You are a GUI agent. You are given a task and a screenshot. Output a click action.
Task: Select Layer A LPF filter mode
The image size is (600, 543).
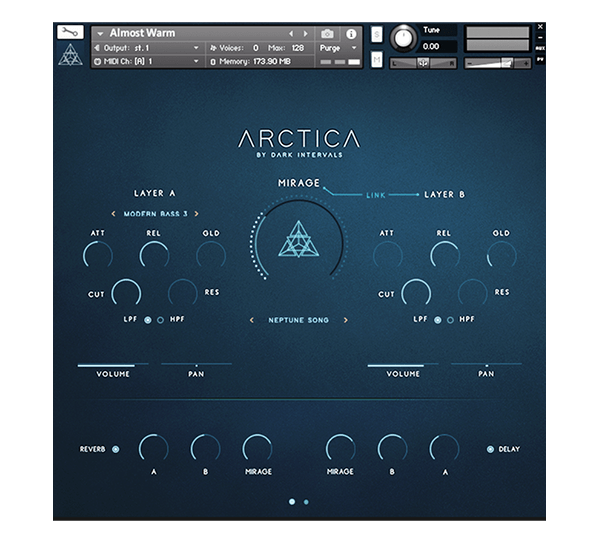[x=148, y=320]
